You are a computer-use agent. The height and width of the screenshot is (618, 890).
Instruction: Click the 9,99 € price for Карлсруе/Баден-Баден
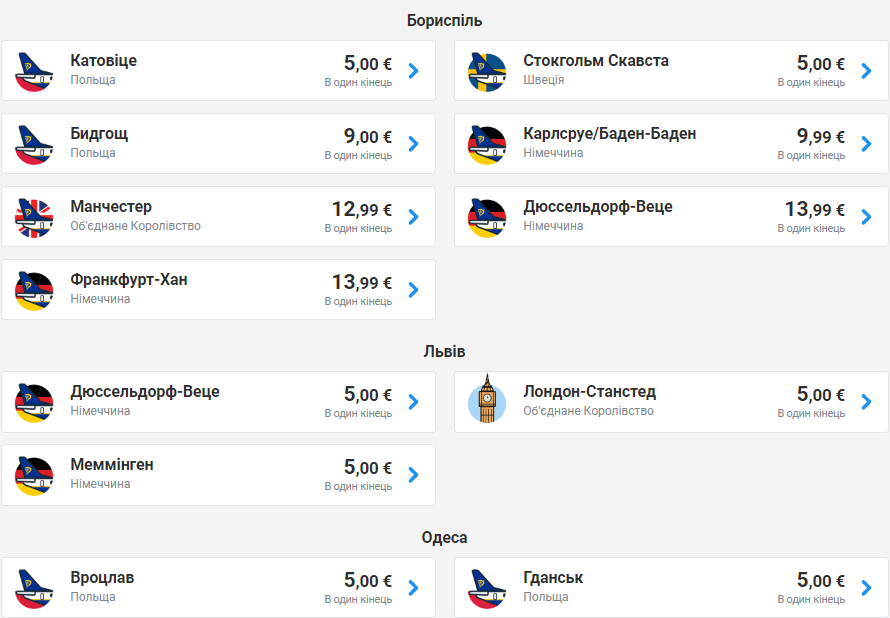click(814, 136)
